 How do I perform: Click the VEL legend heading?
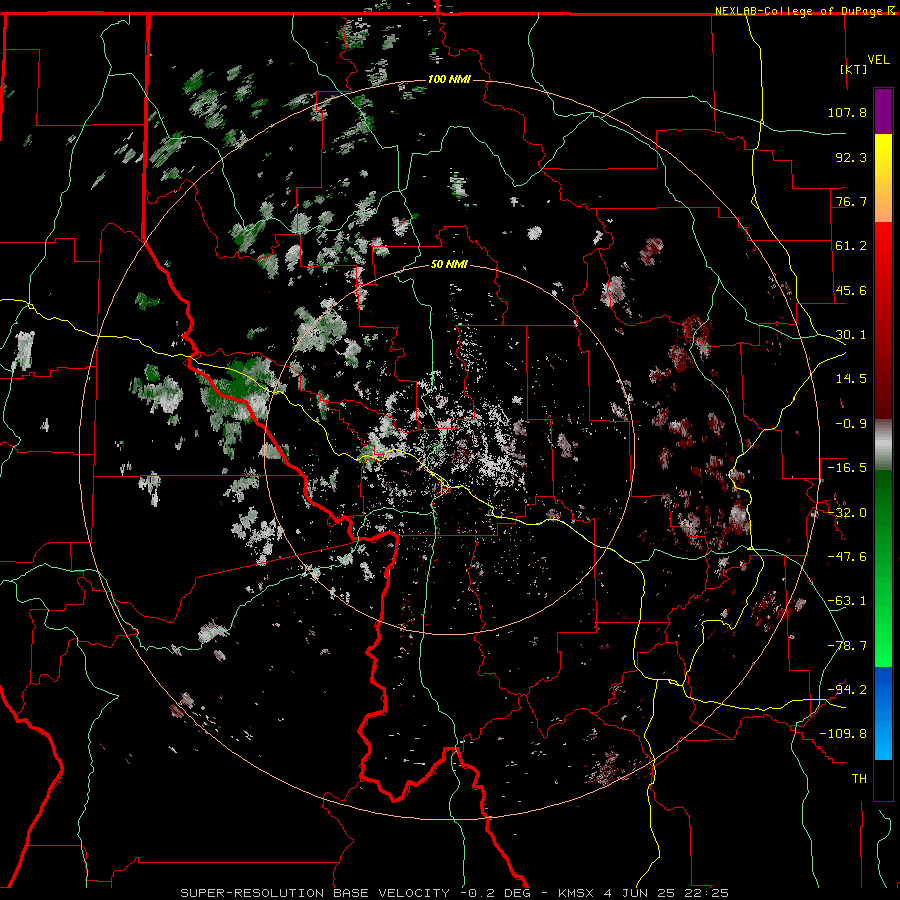tap(879, 60)
